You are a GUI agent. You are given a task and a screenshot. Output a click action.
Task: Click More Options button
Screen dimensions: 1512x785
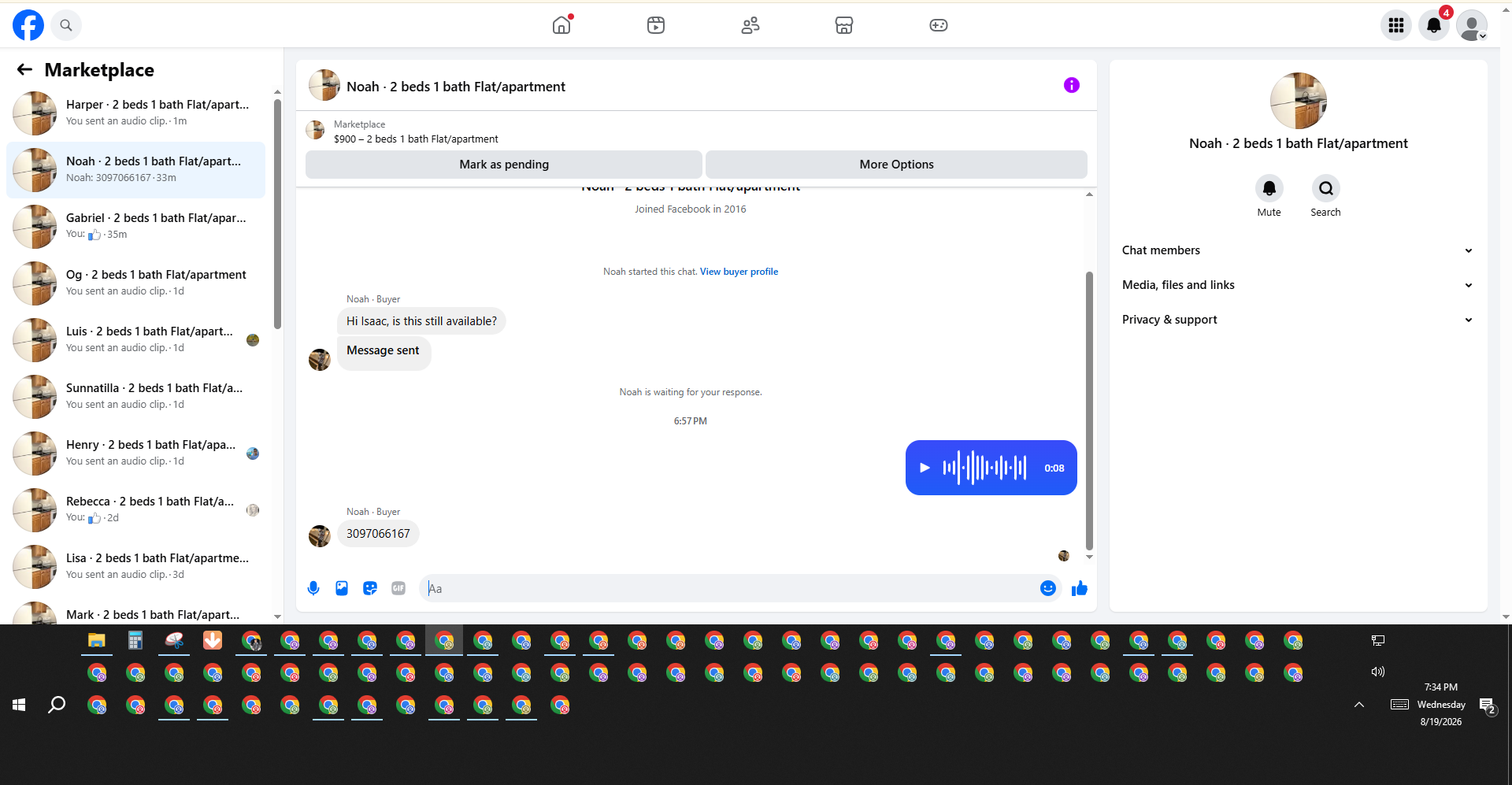[896, 165]
